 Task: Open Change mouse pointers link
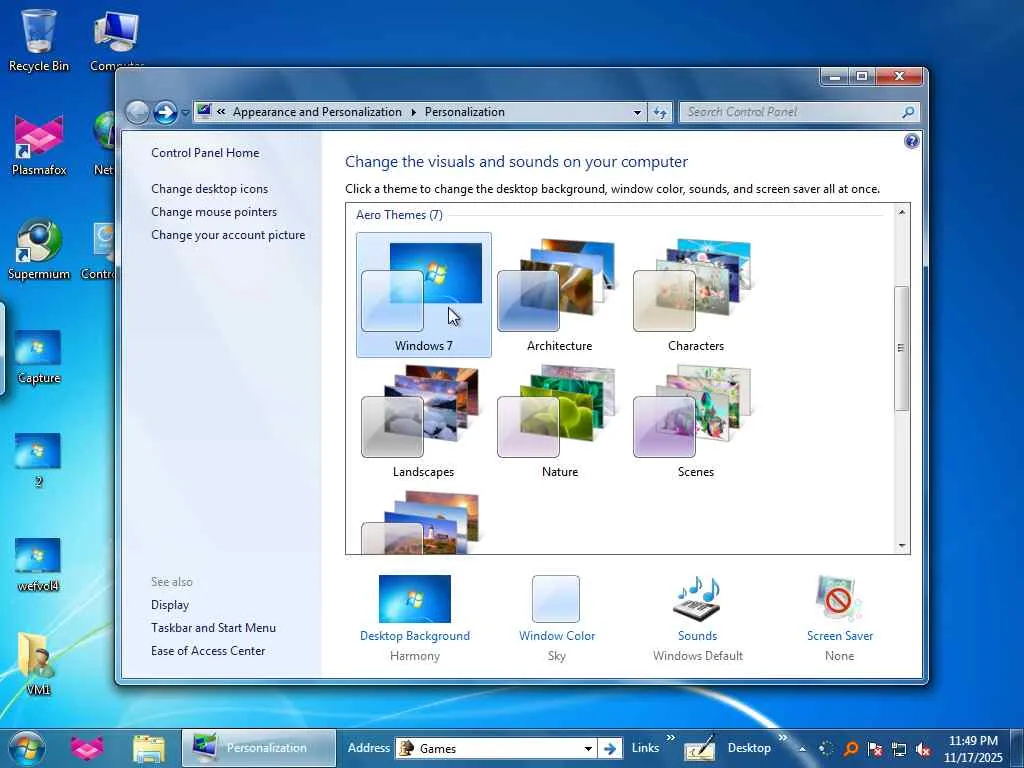[214, 212]
